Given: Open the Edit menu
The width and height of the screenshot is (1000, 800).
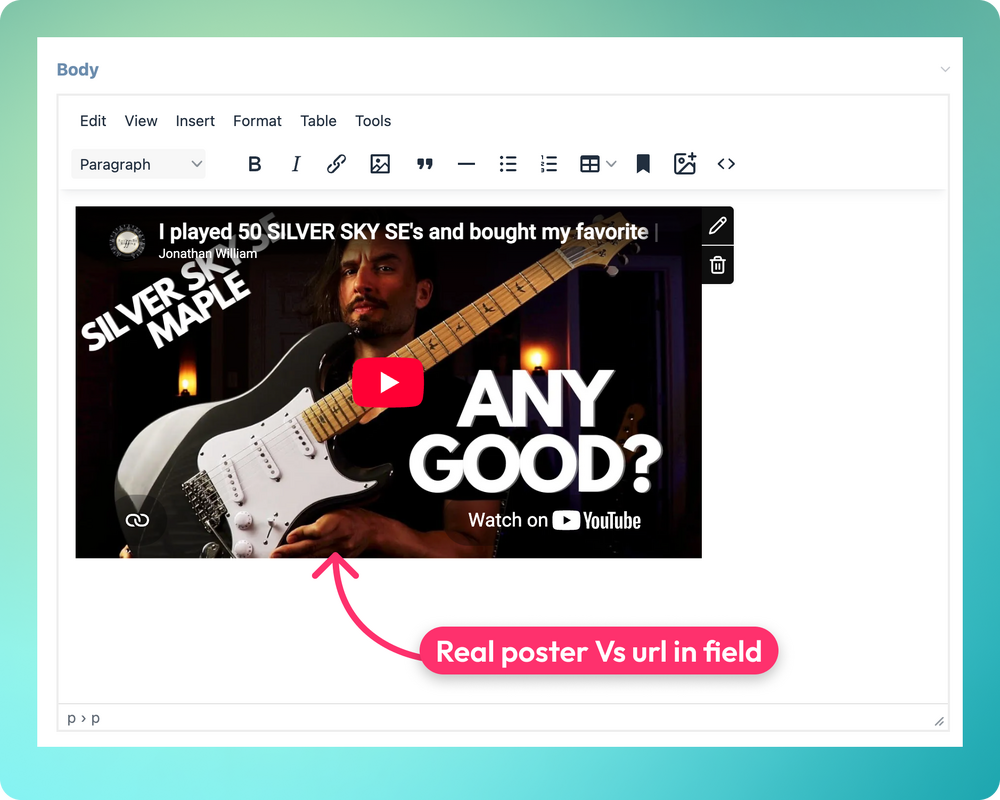Looking at the screenshot, I should (x=93, y=121).
